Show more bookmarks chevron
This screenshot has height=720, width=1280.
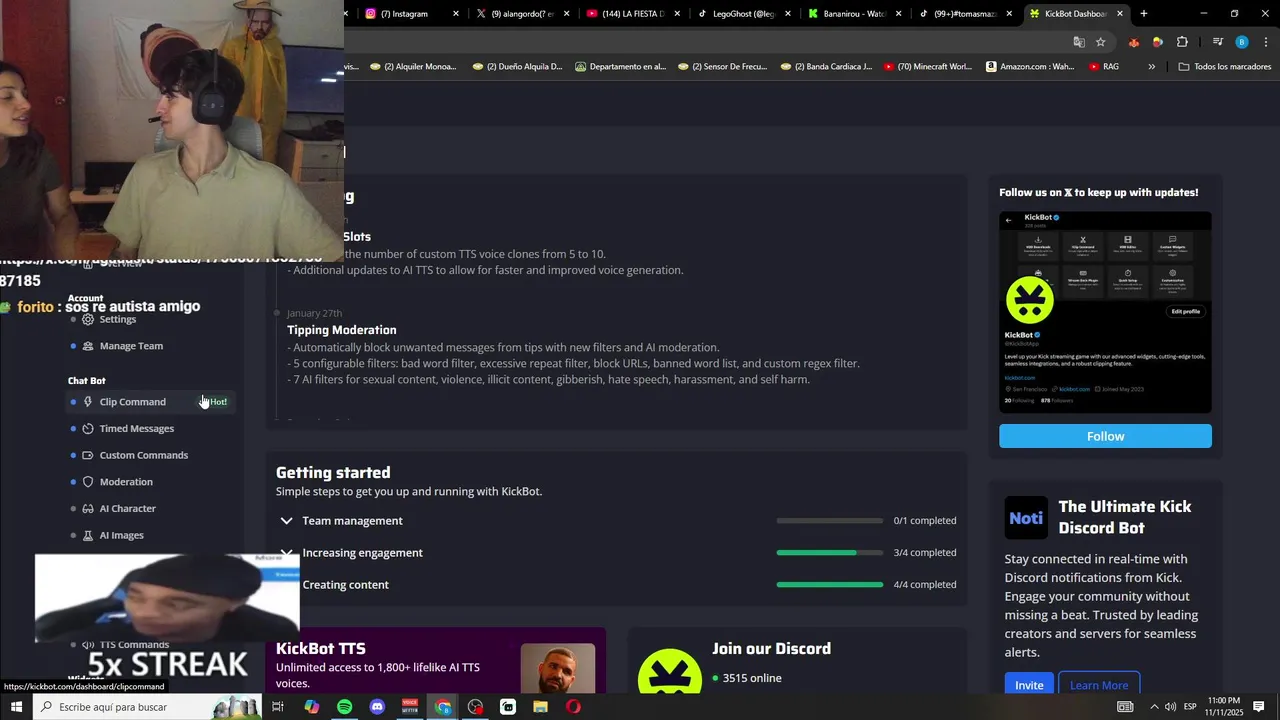1152,67
